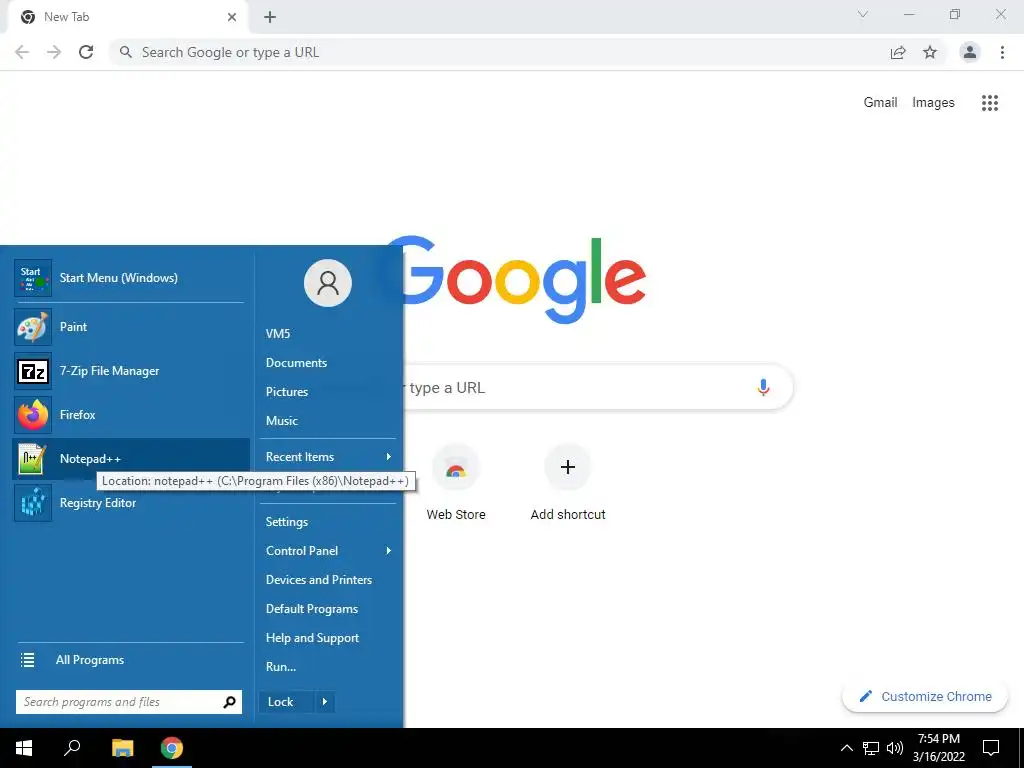The image size is (1024, 768).
Task: Close the New Tab tab
Action: [x=232, y=17]
